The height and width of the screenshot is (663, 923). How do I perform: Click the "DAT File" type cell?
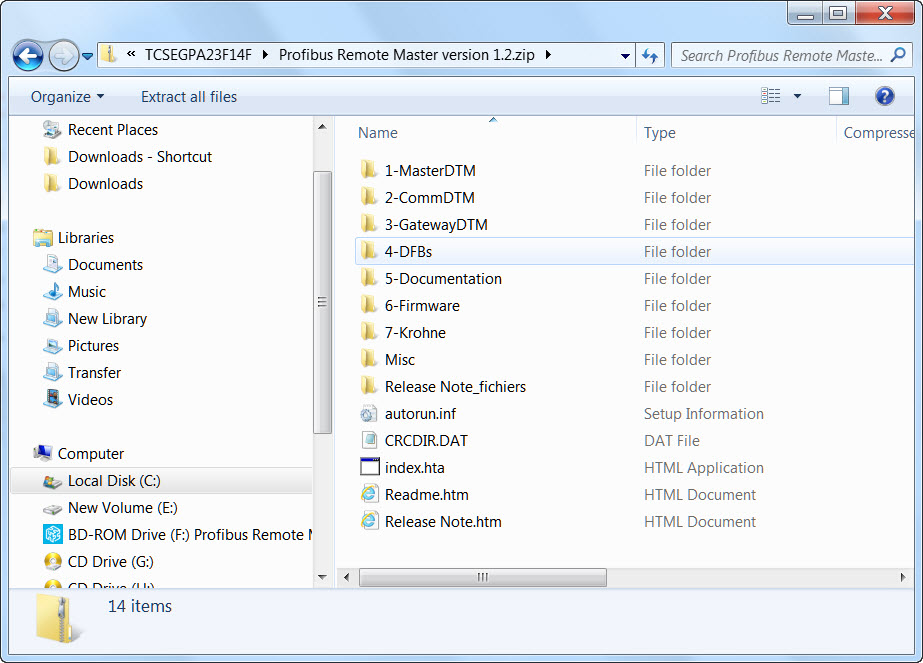pos(672,441)
